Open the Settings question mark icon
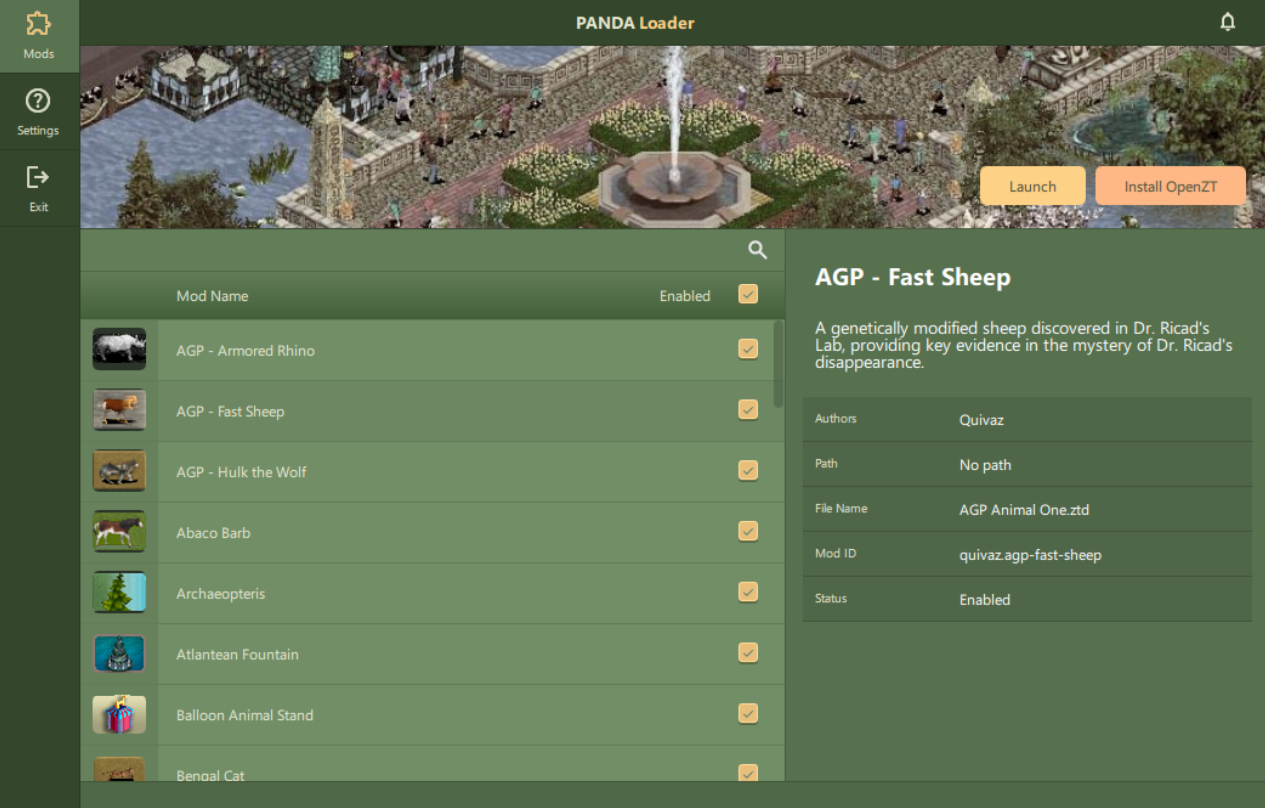The width and height of the screenshot is (1265, 808). click(x=38, y=102)
